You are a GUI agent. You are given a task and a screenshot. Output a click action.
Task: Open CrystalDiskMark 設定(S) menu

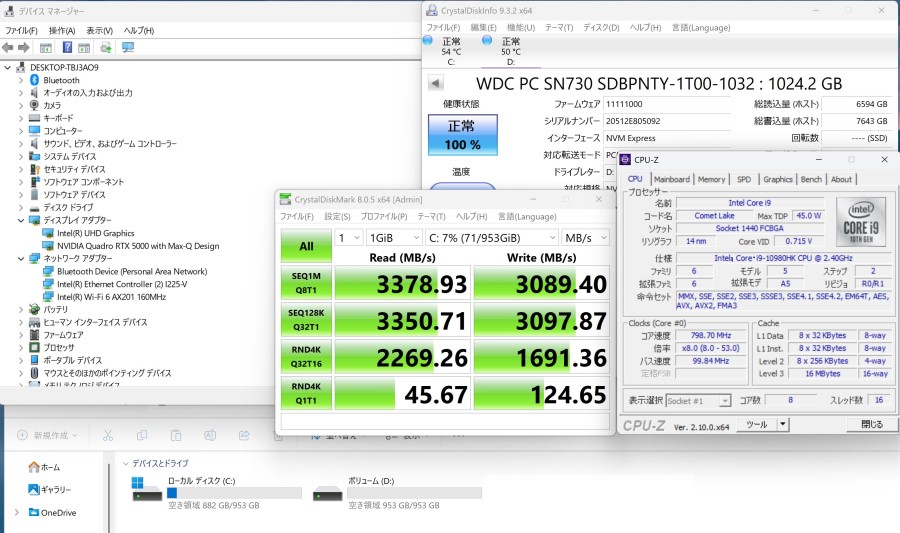tap(337, 216)
